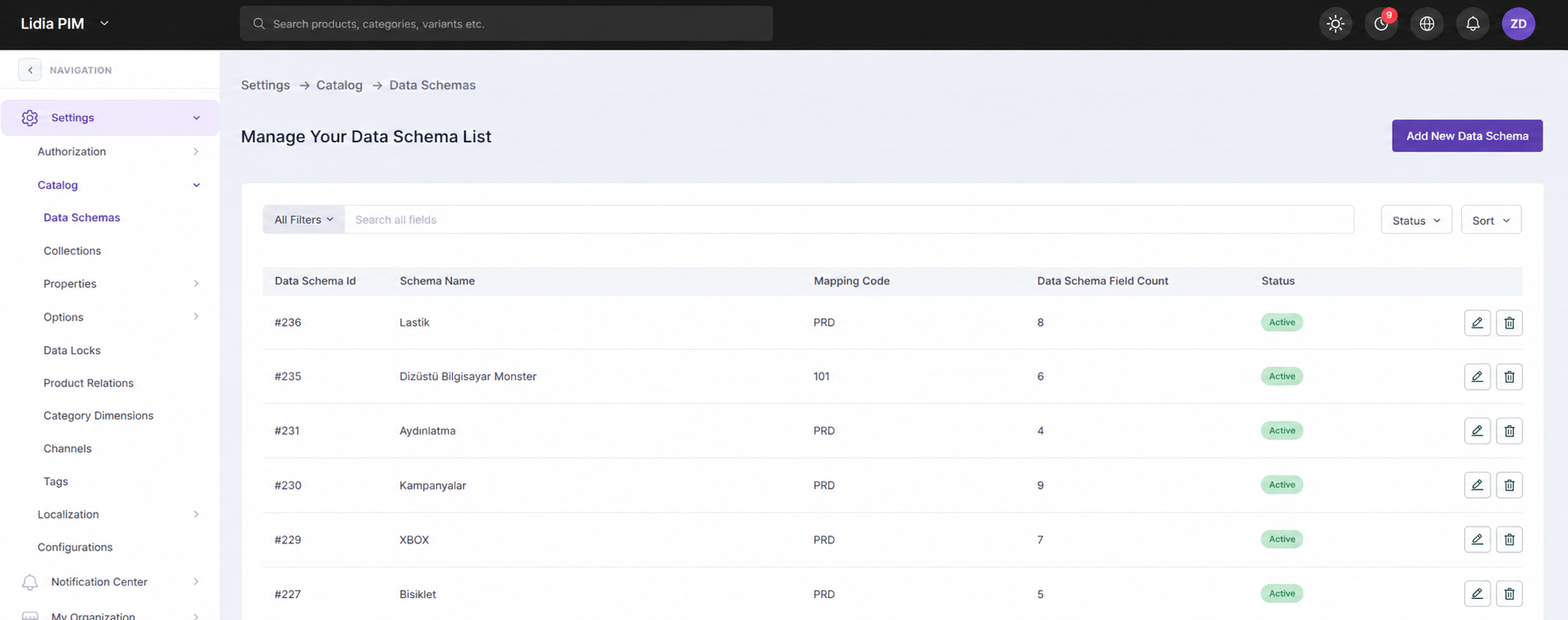Delete the Lastik schema
Screen dimensions: 1568x620
pos(1509,322)
